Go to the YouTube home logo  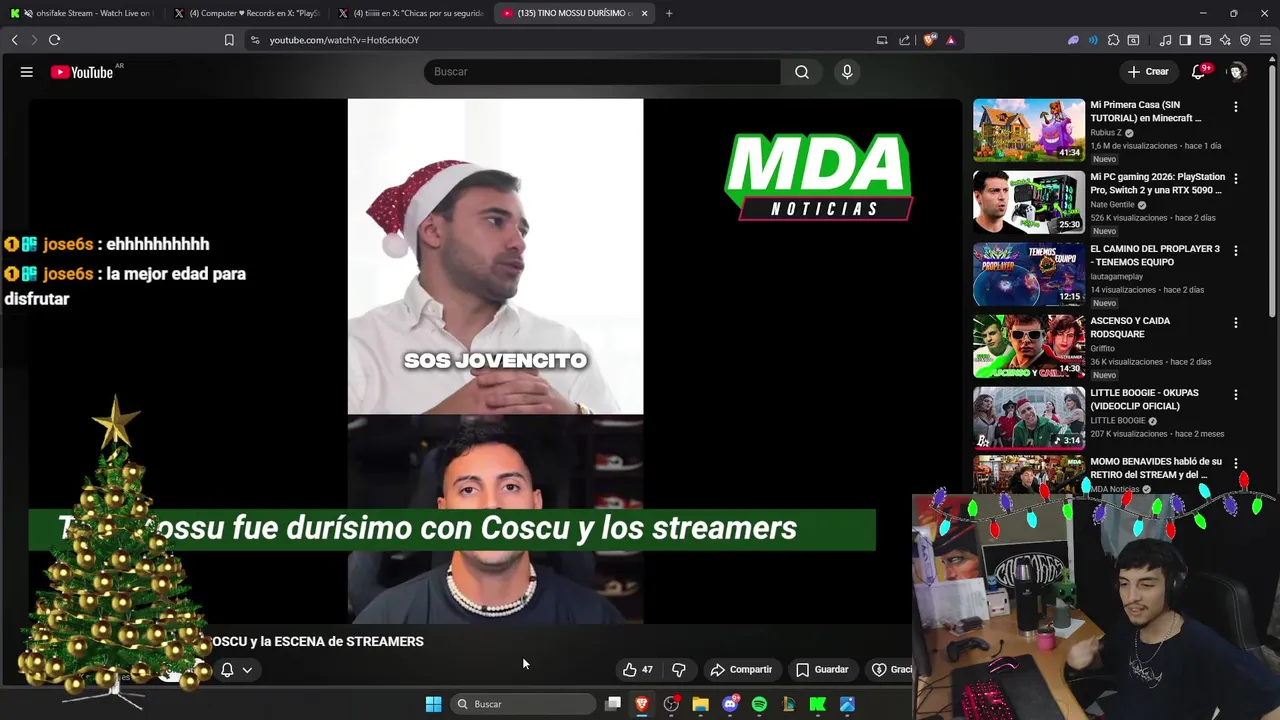82,72
